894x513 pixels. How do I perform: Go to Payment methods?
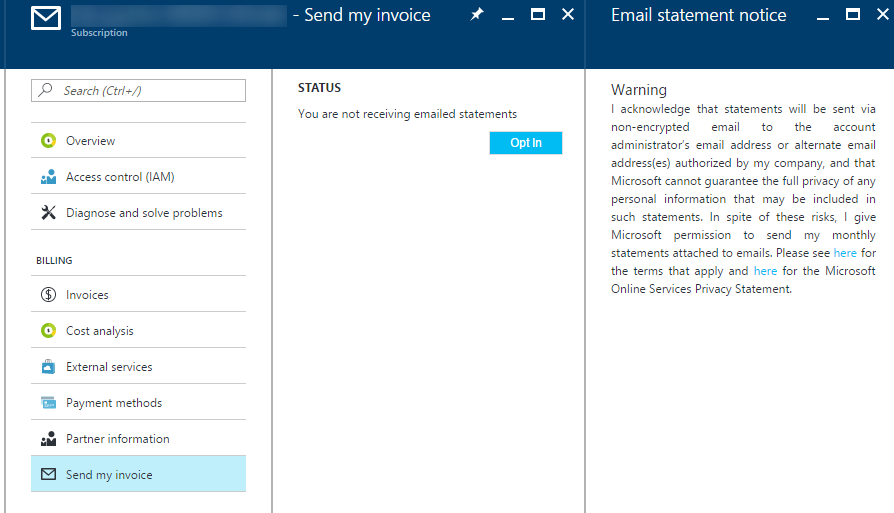pyautogui.click(x=113, y=403)
